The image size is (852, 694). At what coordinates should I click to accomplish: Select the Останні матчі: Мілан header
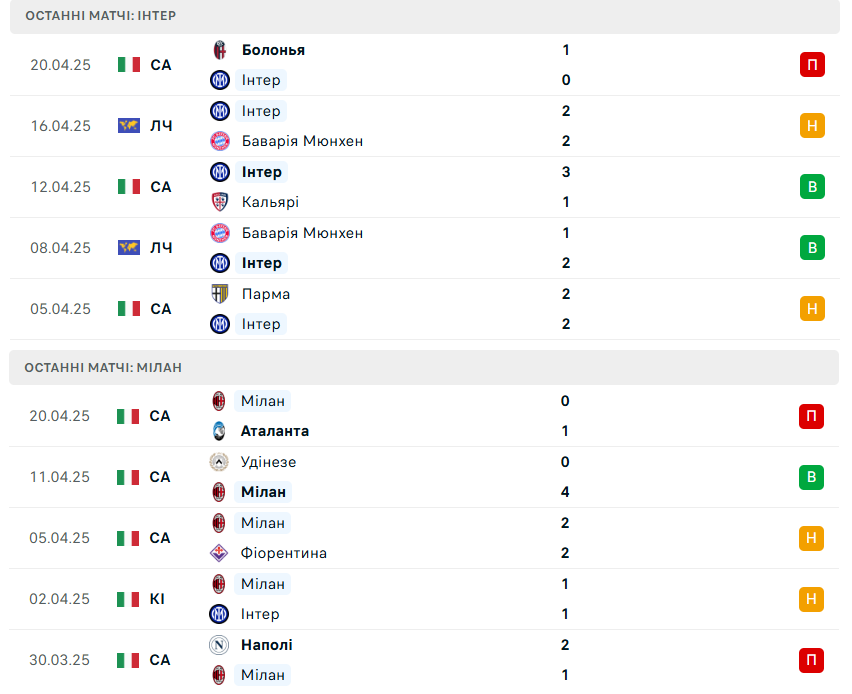(424, 367)
